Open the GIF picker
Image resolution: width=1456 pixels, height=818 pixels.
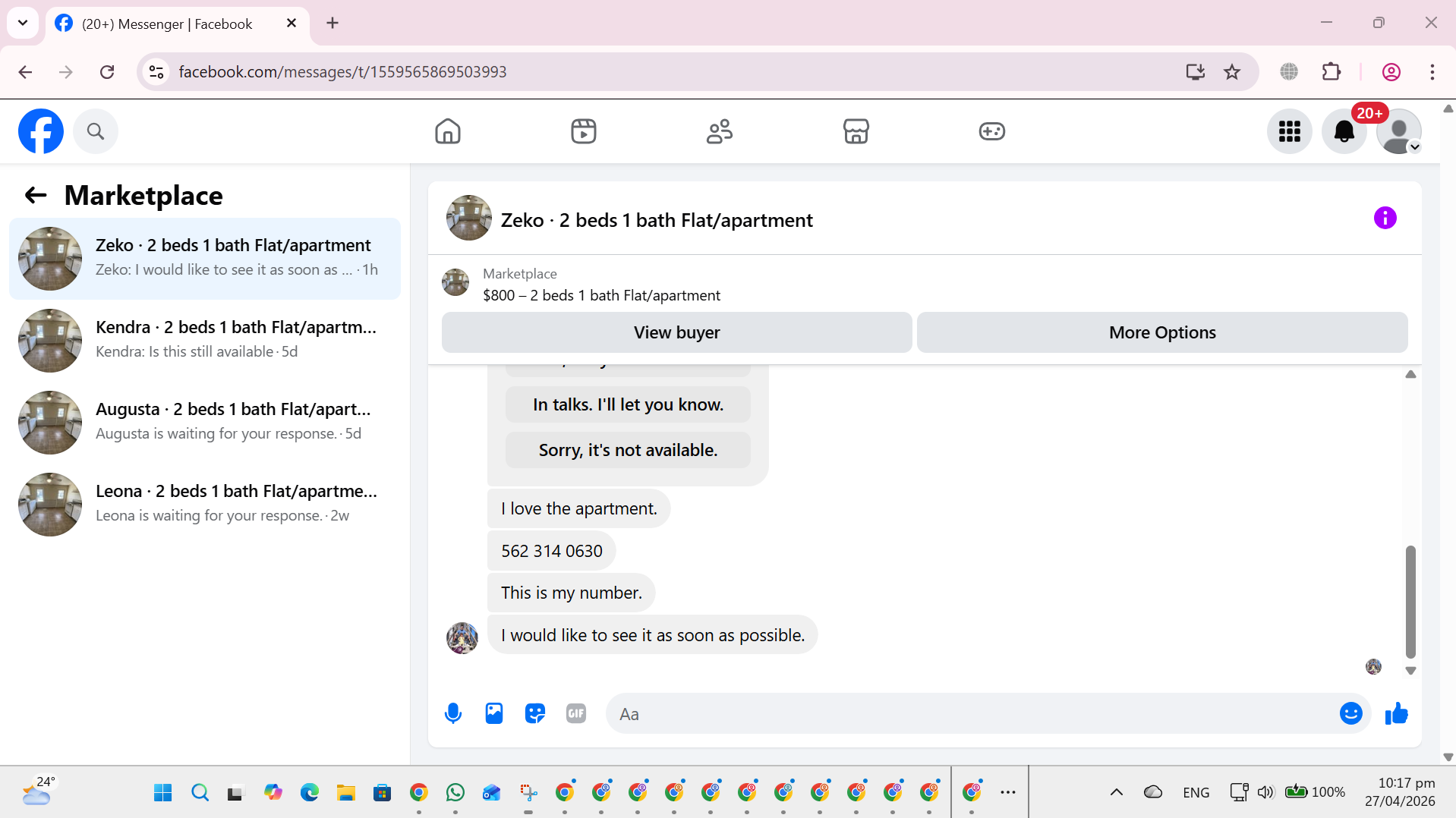coord(576,714)
